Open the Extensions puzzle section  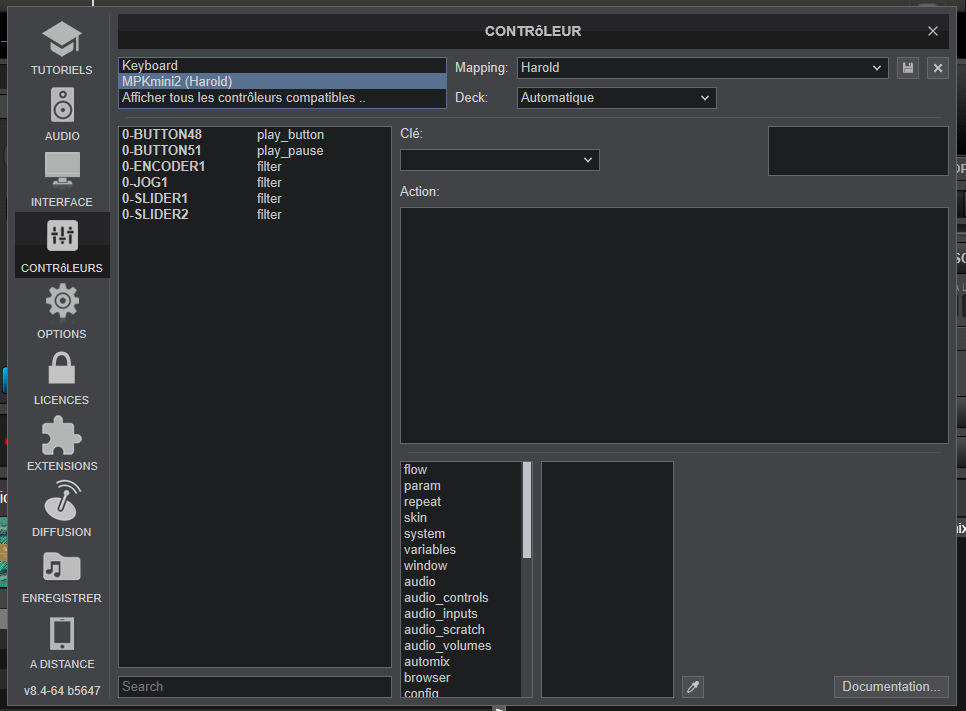[x=62, y=444]
